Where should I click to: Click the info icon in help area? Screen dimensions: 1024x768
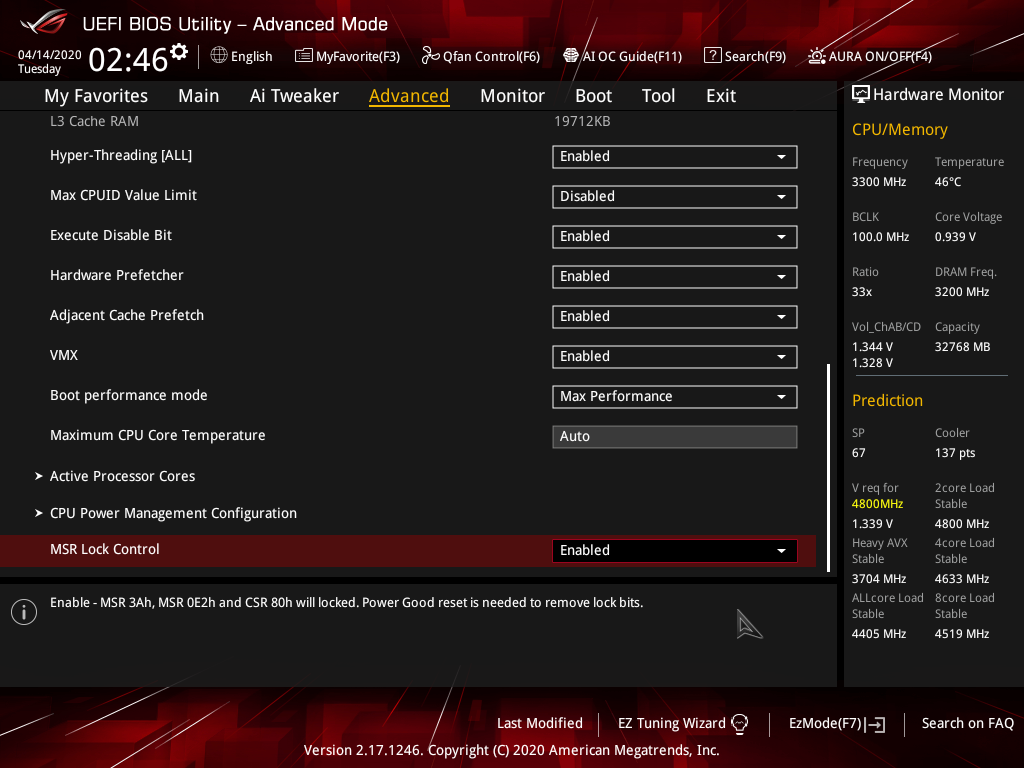[x=24, y=612]
